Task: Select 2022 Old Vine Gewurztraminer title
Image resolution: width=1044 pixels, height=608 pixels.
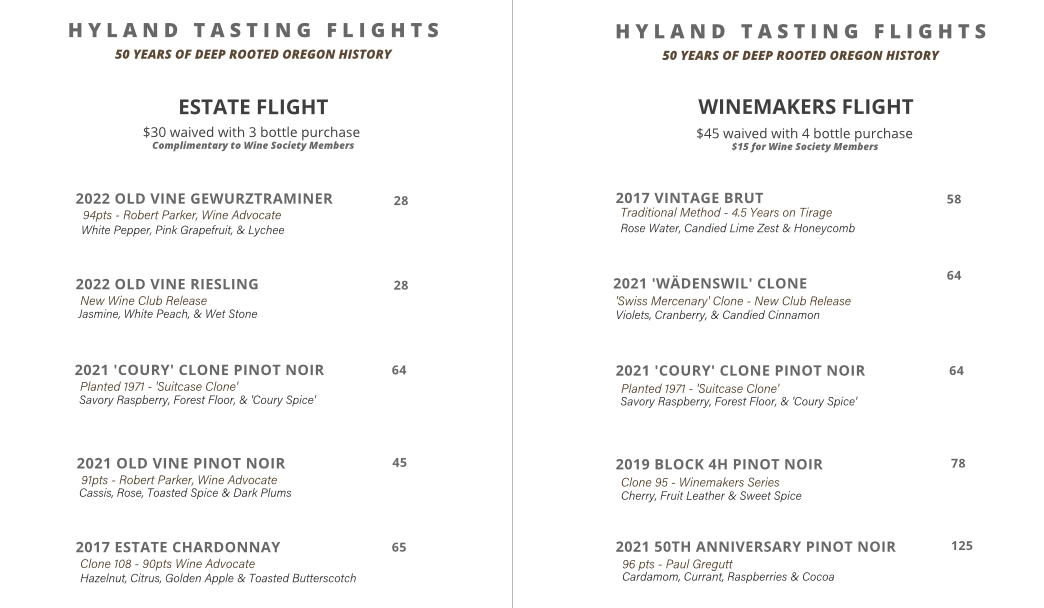Action: (204, 198)
